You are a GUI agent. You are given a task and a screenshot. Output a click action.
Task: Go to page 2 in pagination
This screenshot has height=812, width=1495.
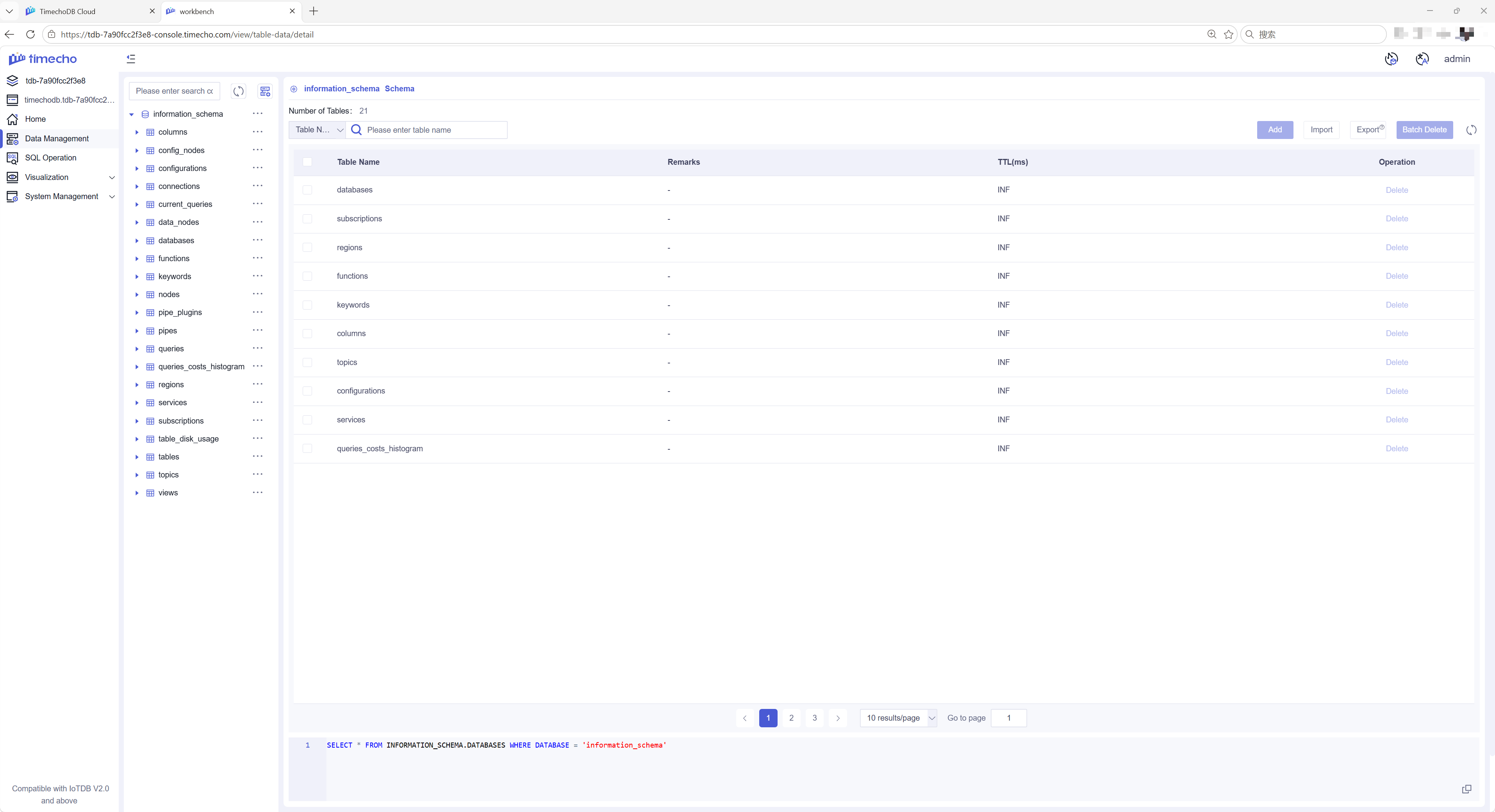792,718
